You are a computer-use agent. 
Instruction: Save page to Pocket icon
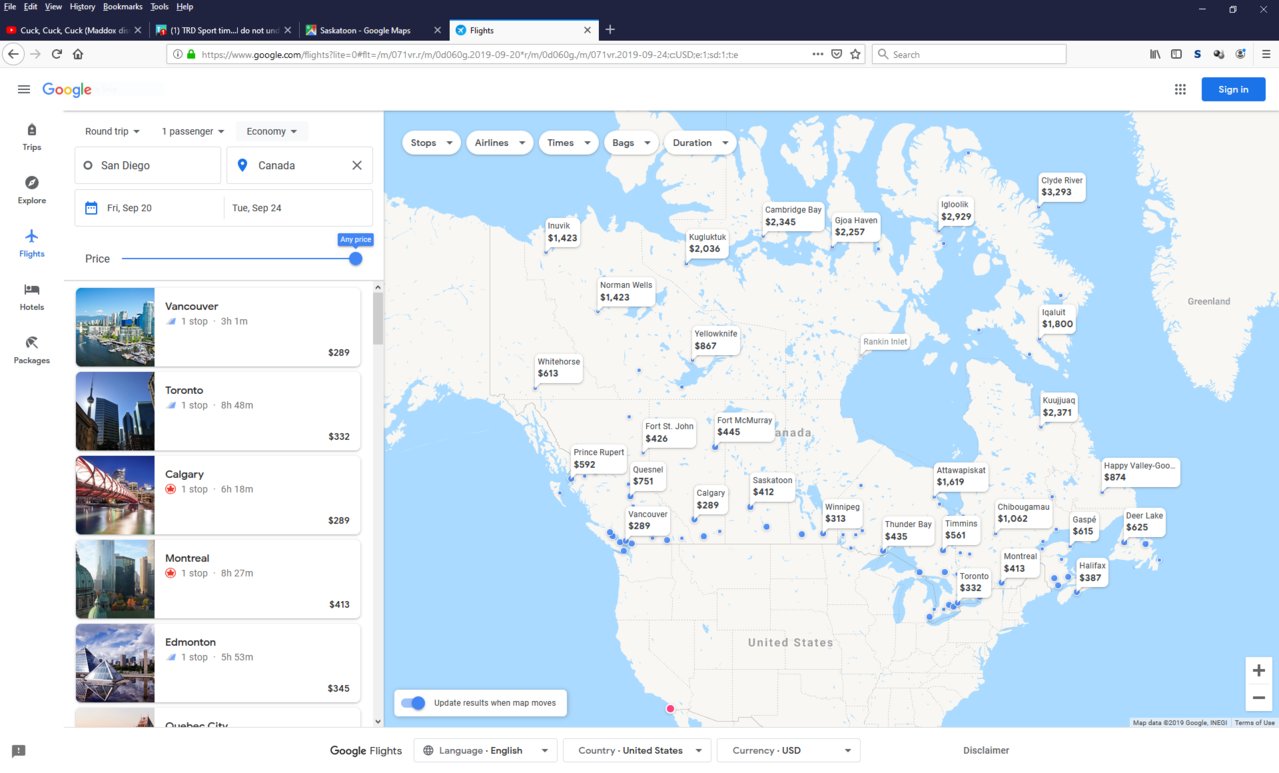coord(837,54)
